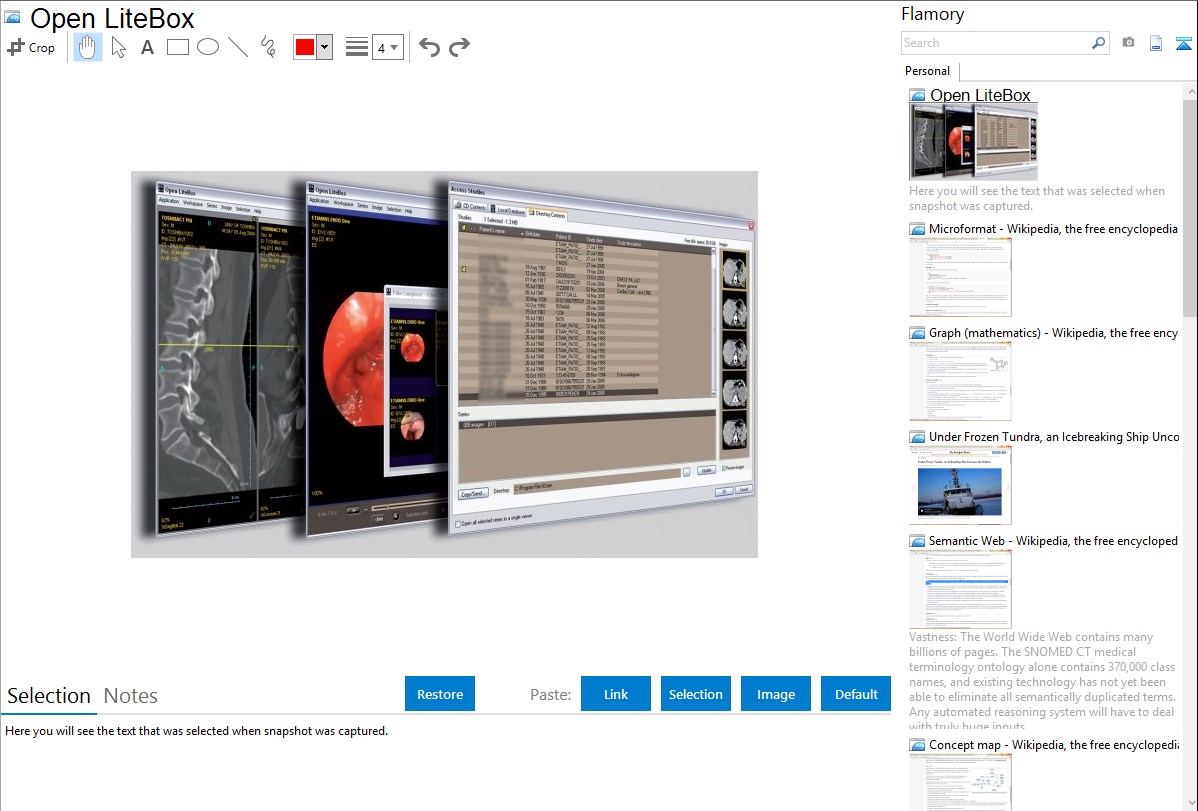The height and width of the screenshot is (811, 1198).
Task: Choose the arrow pointer tool
Action: (x=118, y=47)
